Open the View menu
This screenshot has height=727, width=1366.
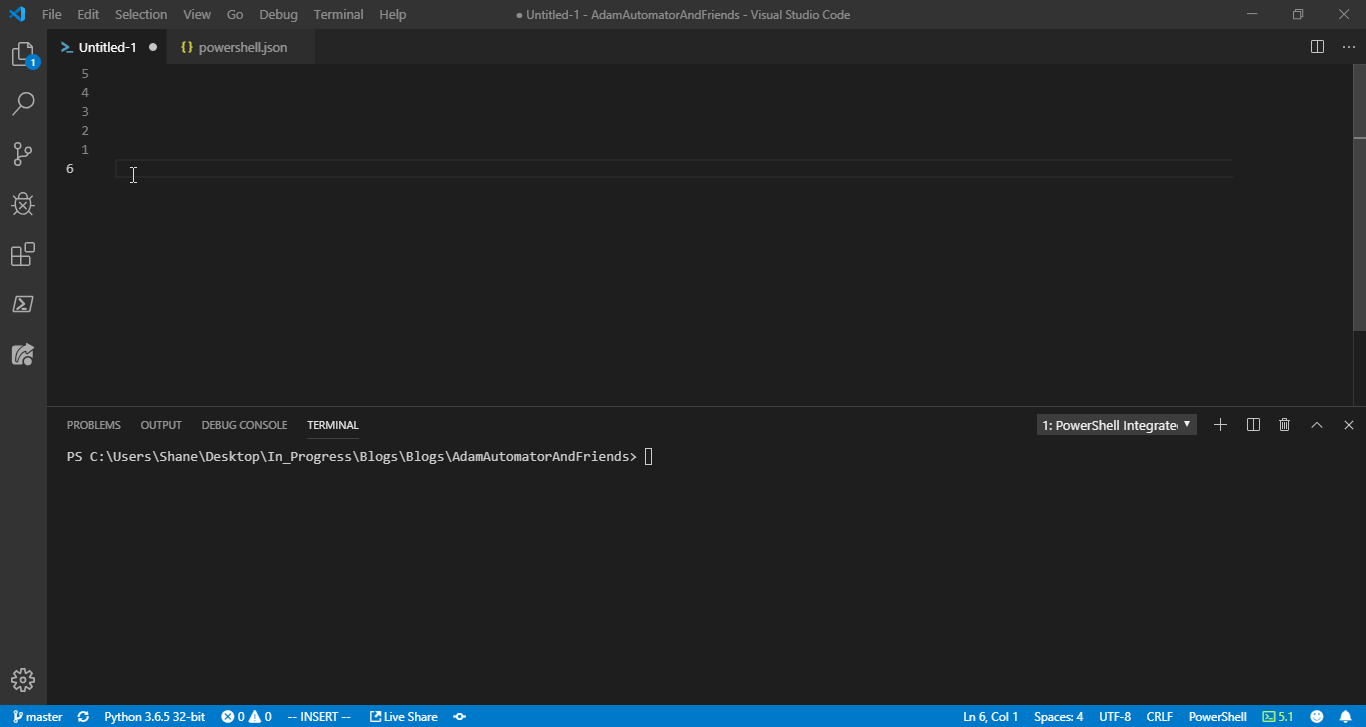[x=197, y=14]
